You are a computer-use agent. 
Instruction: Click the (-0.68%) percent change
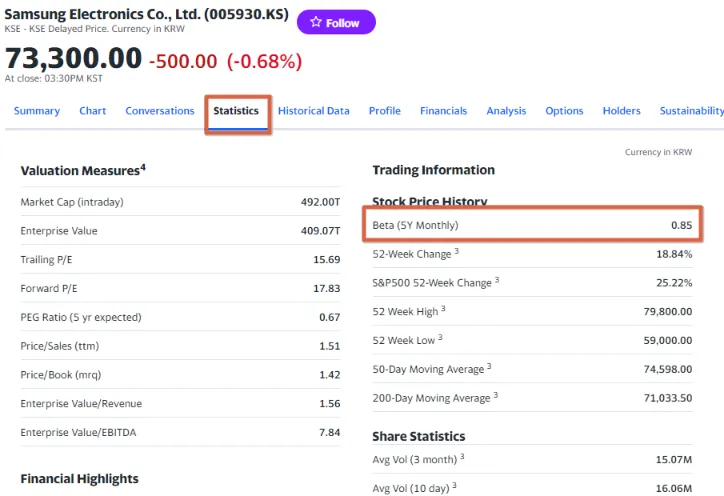264,61
